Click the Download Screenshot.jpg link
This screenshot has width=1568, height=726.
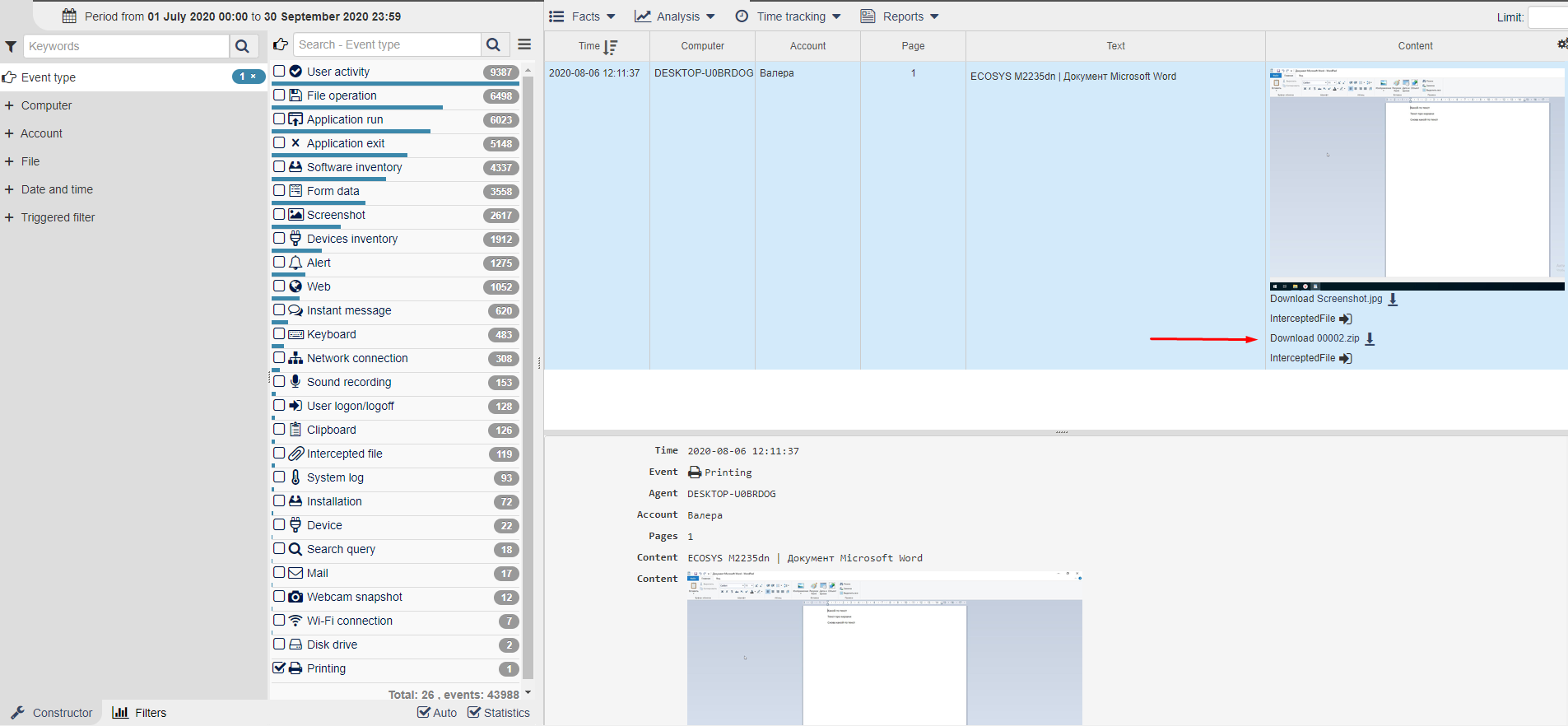(1325, 299)
